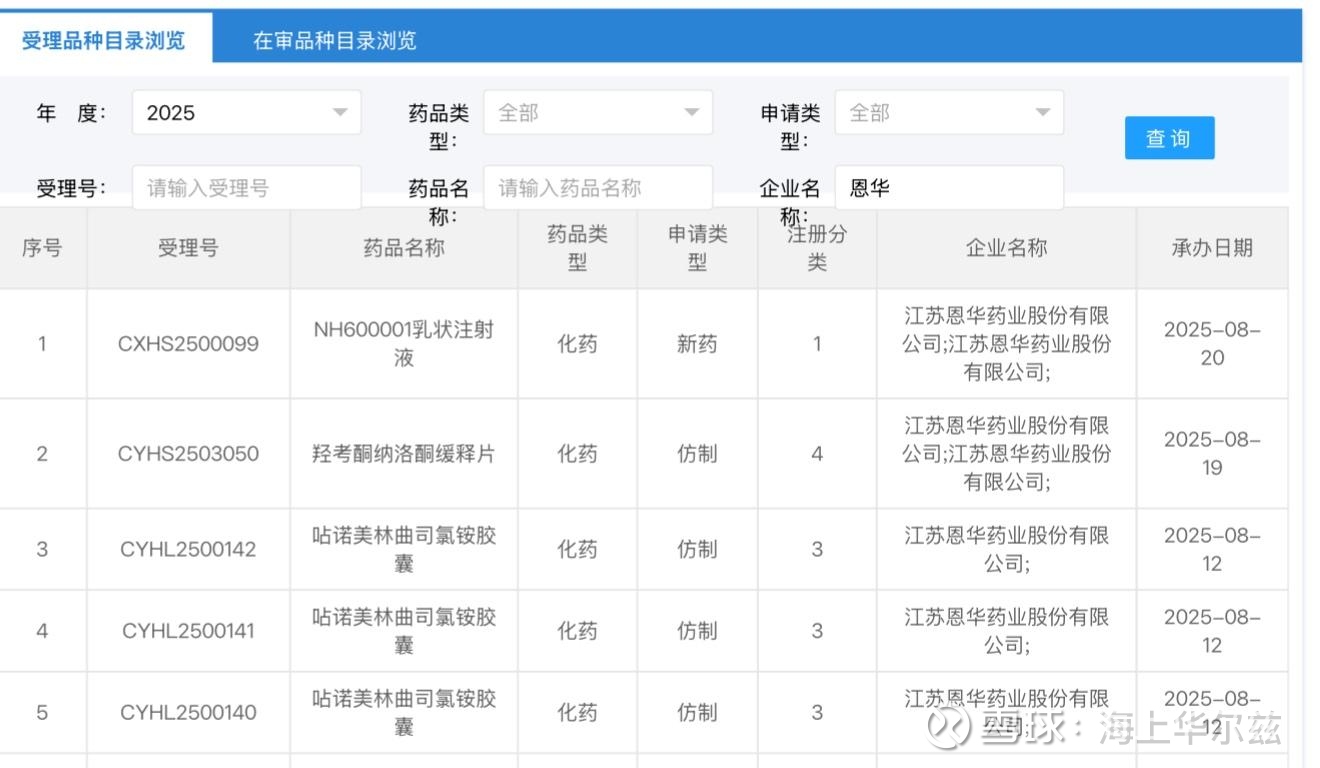The width and height of the screenshot is (1320, 768).
Task: Click 仿制 in the CYHS2503050 row
Action: coord(697,454)
